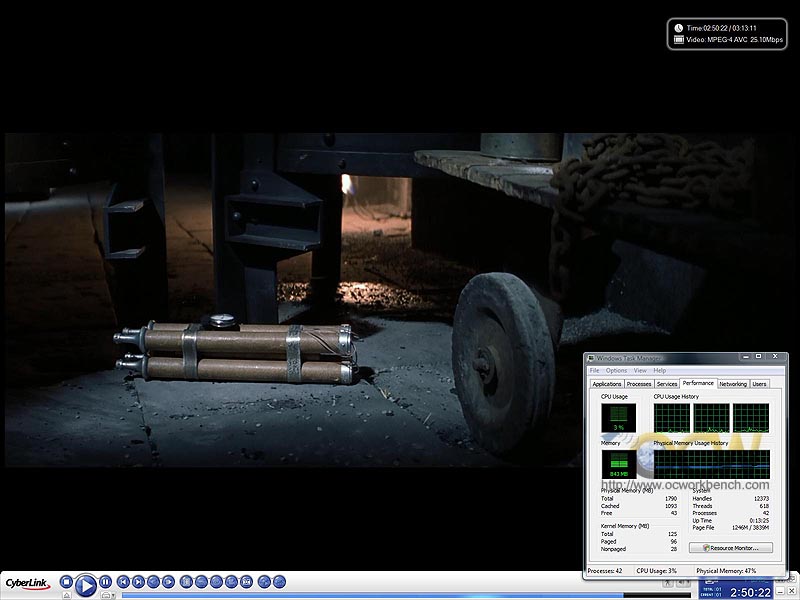Open Resource Monitor from Task Manager

[x=731, y=548]
